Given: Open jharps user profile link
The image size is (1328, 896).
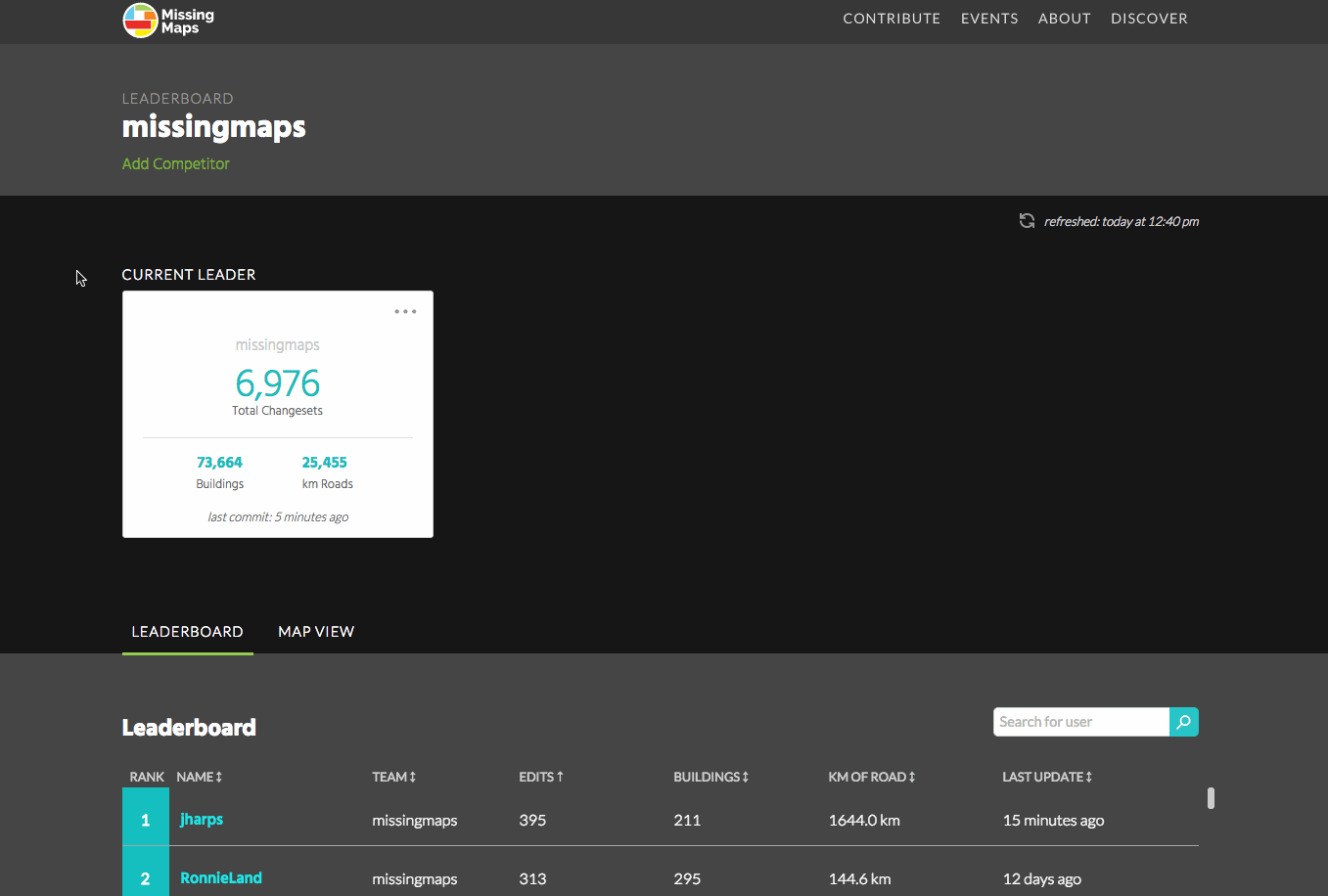Looking at the screenshot, I should pyautogui.click(x=202, y=820).
